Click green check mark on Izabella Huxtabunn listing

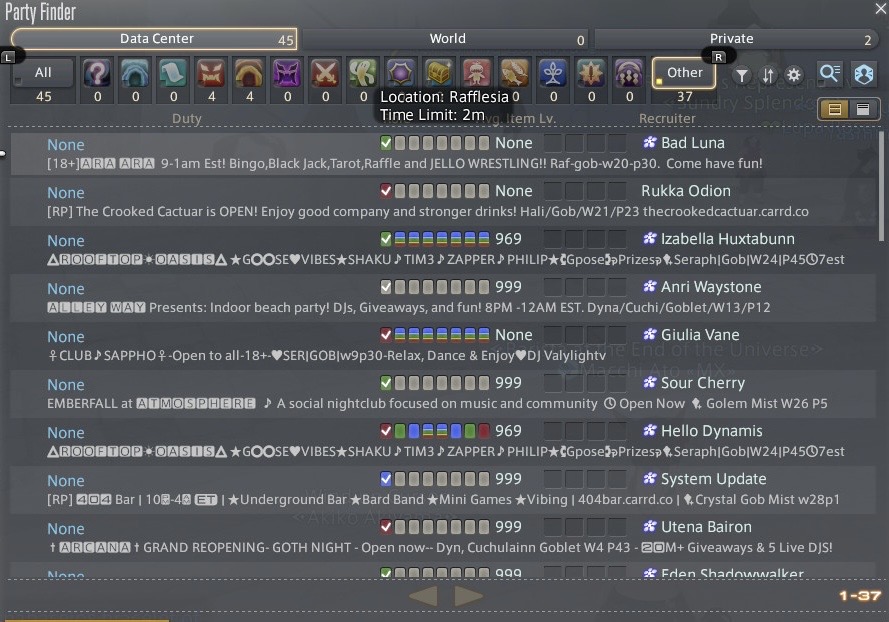pos(386,239)
